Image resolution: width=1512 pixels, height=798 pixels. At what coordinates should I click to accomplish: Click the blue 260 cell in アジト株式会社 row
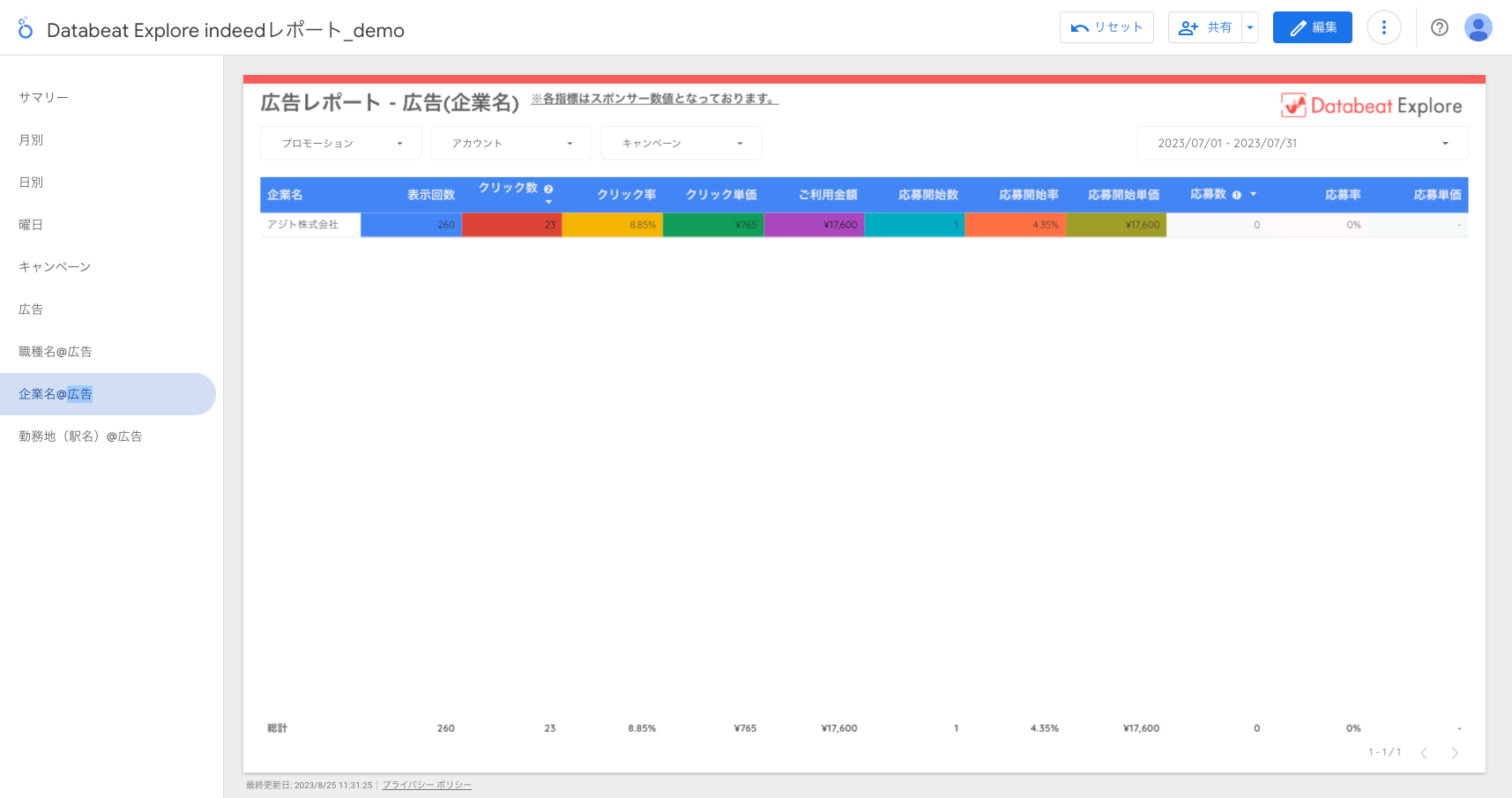(411, 225)
